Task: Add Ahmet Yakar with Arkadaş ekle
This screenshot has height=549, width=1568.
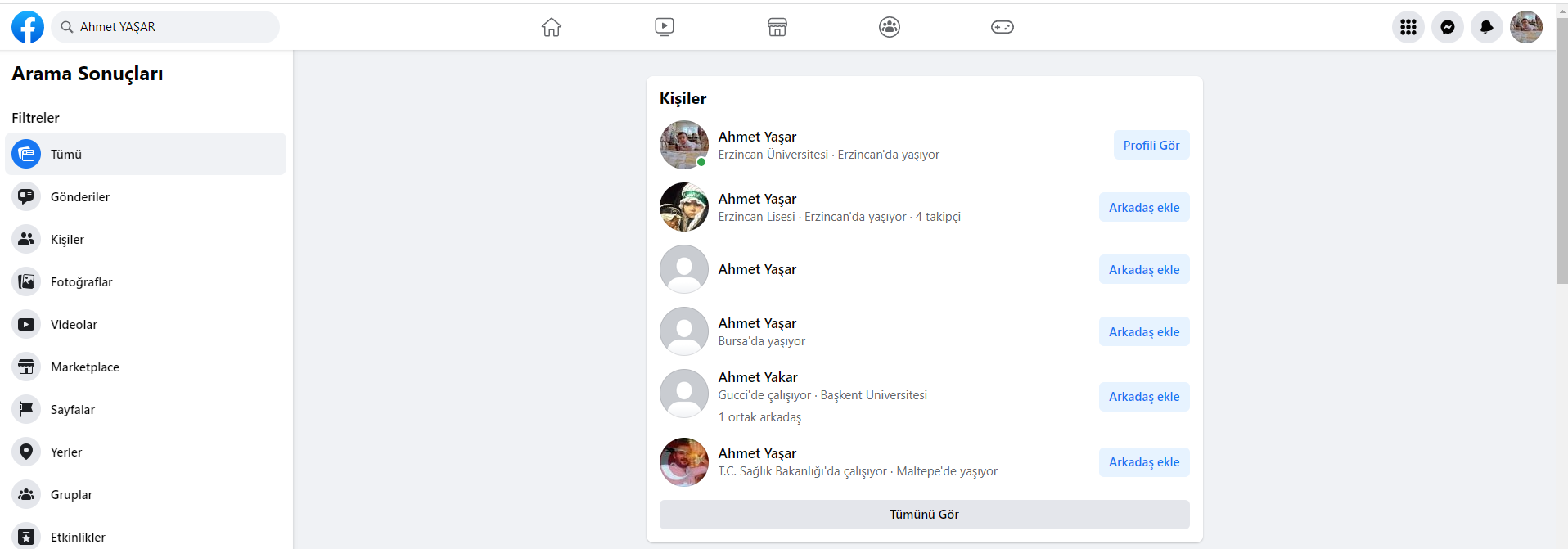Action: pyautogui.click(x=1144, y=396)
